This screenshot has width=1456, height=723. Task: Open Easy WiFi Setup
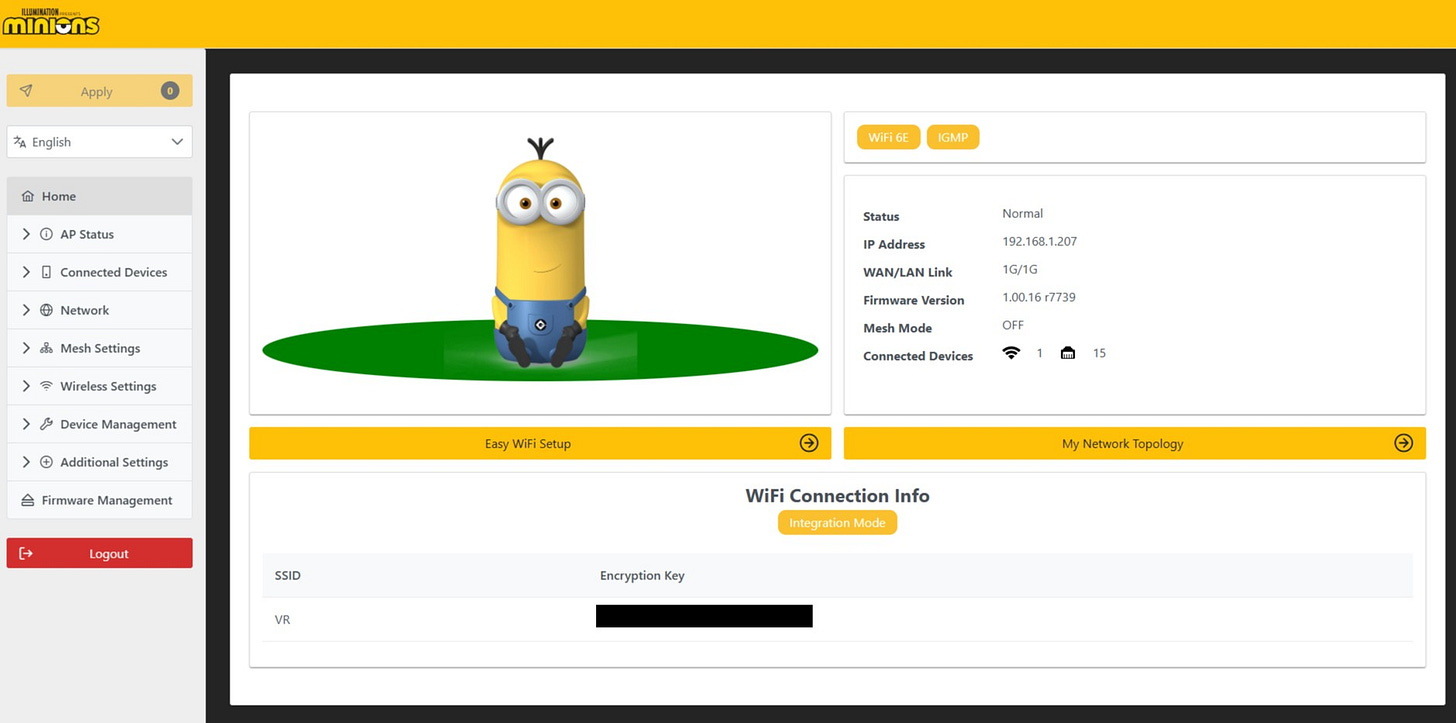coord(540,443)
